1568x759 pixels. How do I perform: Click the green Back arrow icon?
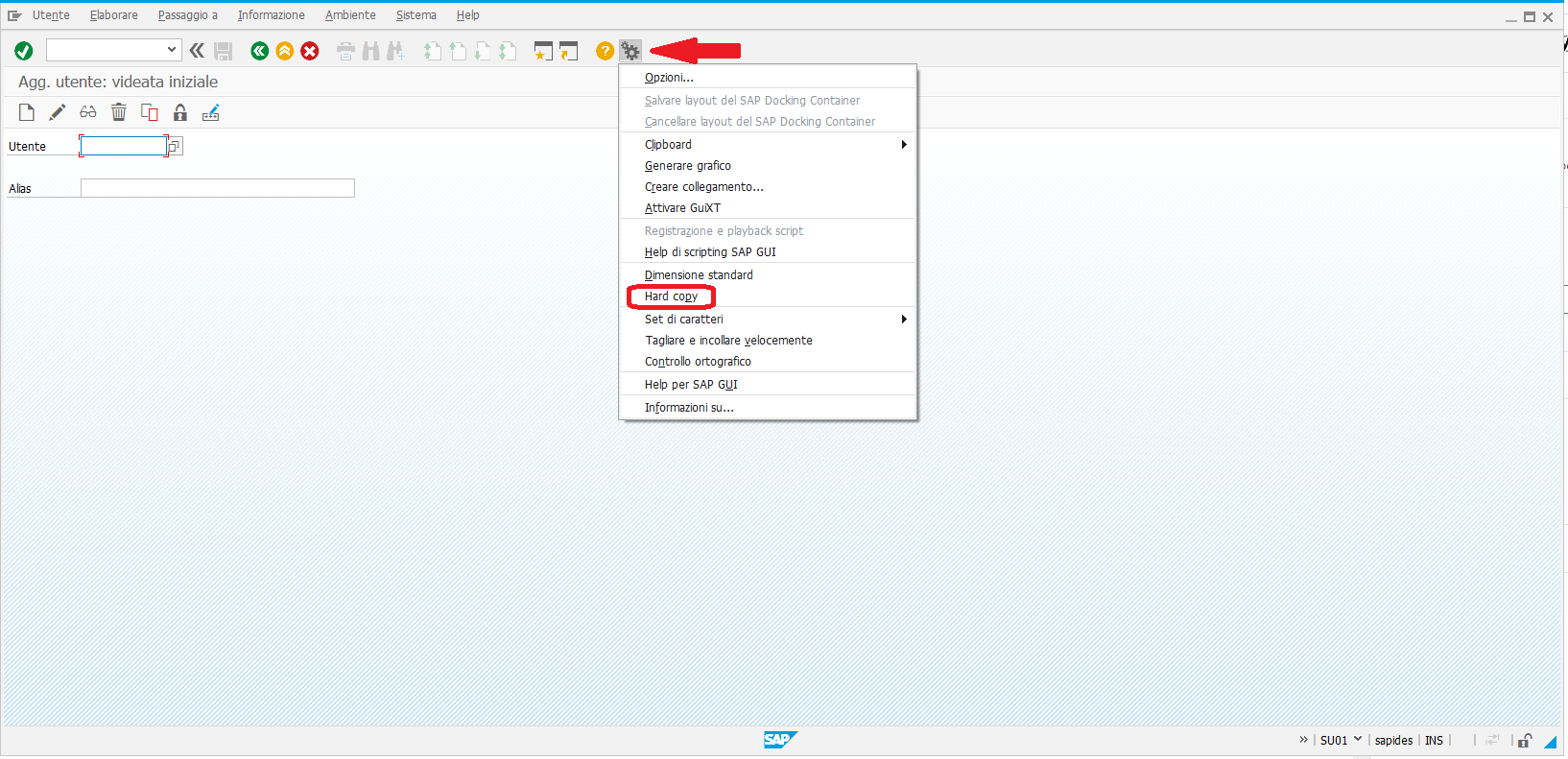[259, 51]
